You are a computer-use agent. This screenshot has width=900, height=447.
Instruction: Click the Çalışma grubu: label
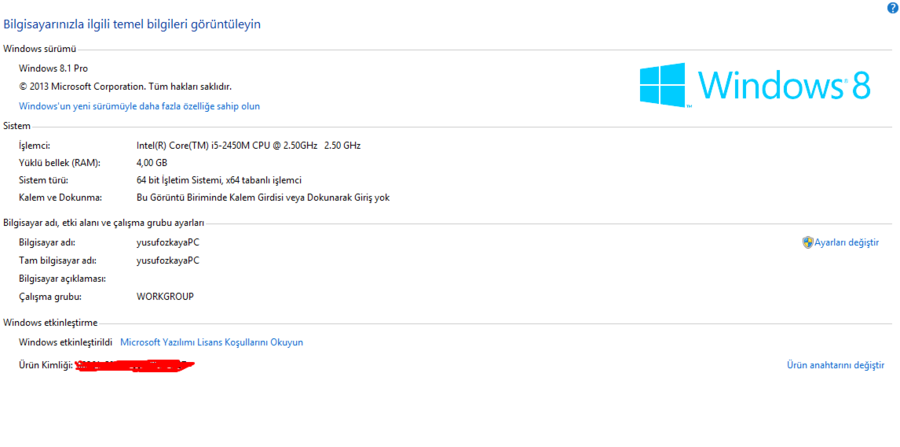pos(51,297)
